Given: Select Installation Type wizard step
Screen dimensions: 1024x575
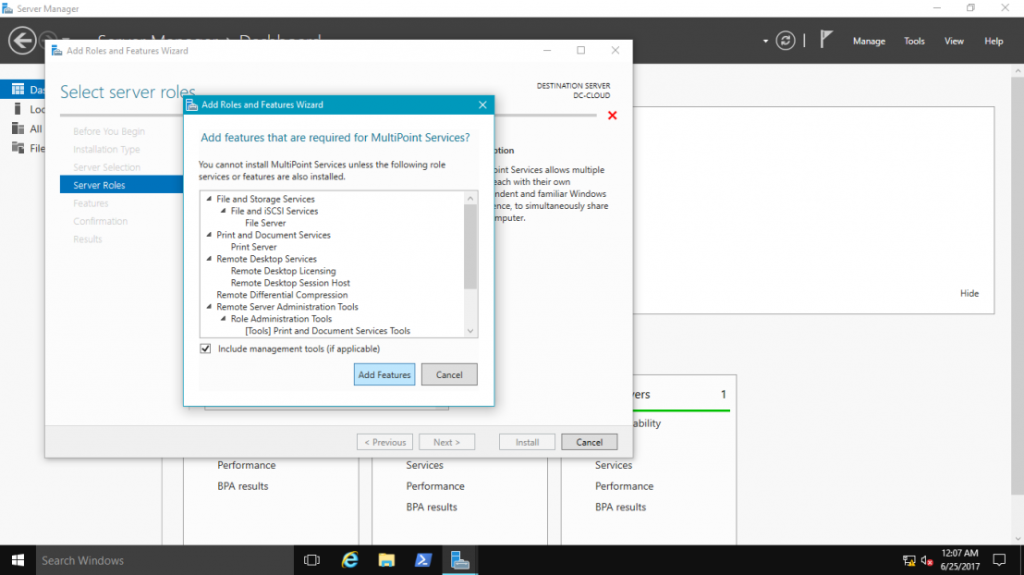Looking at the screenshot, I should click(x=106, y=149).
